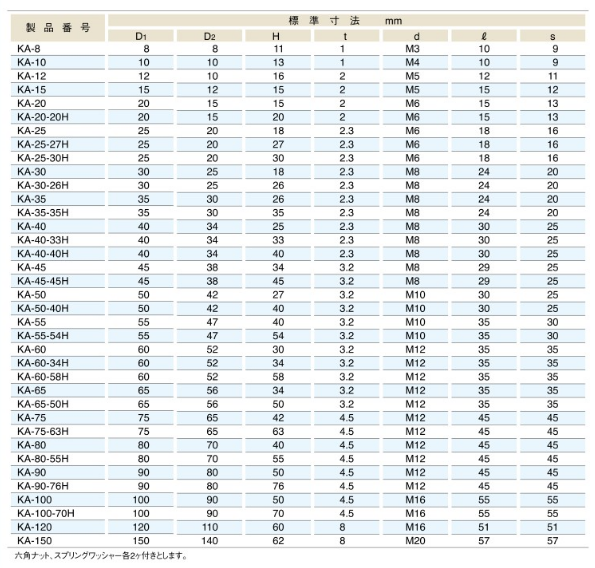Select product number KA-35-35H

tap(43, 213)
